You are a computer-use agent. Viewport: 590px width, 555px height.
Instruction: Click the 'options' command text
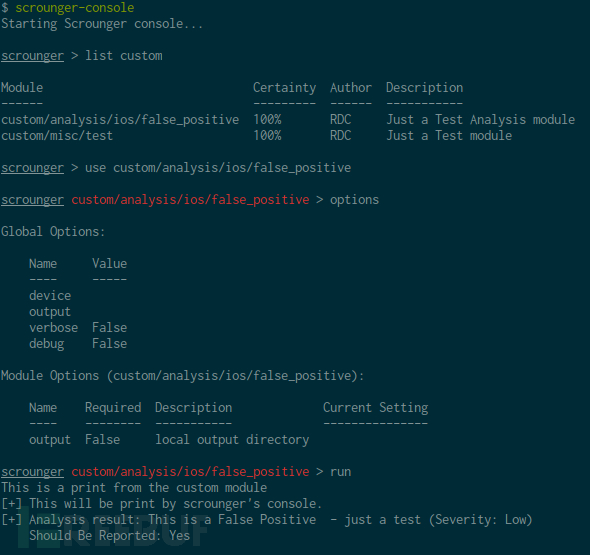(354, 200)
